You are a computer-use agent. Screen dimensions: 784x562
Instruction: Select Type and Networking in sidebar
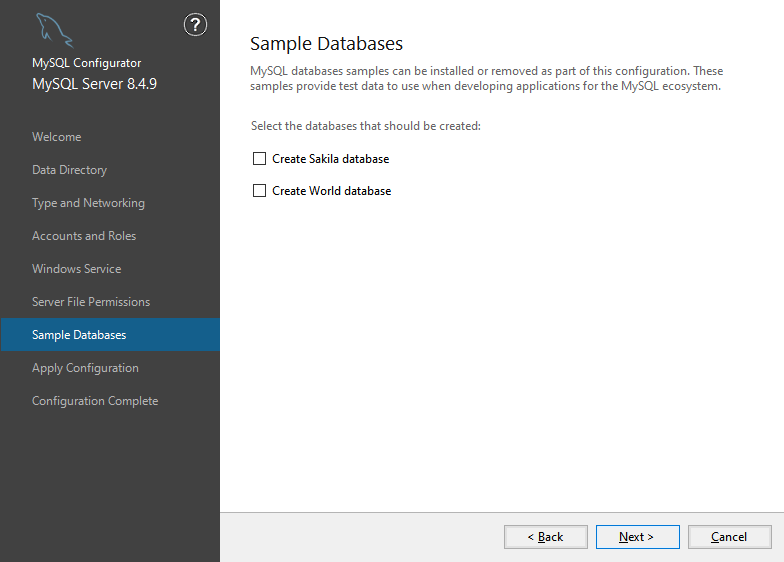tap(88, 203)
